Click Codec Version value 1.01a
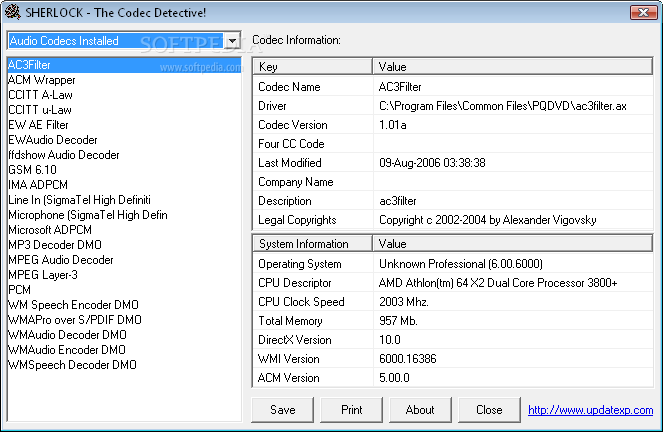This screenshot has width=663, height=432. (x=393, y=125)
